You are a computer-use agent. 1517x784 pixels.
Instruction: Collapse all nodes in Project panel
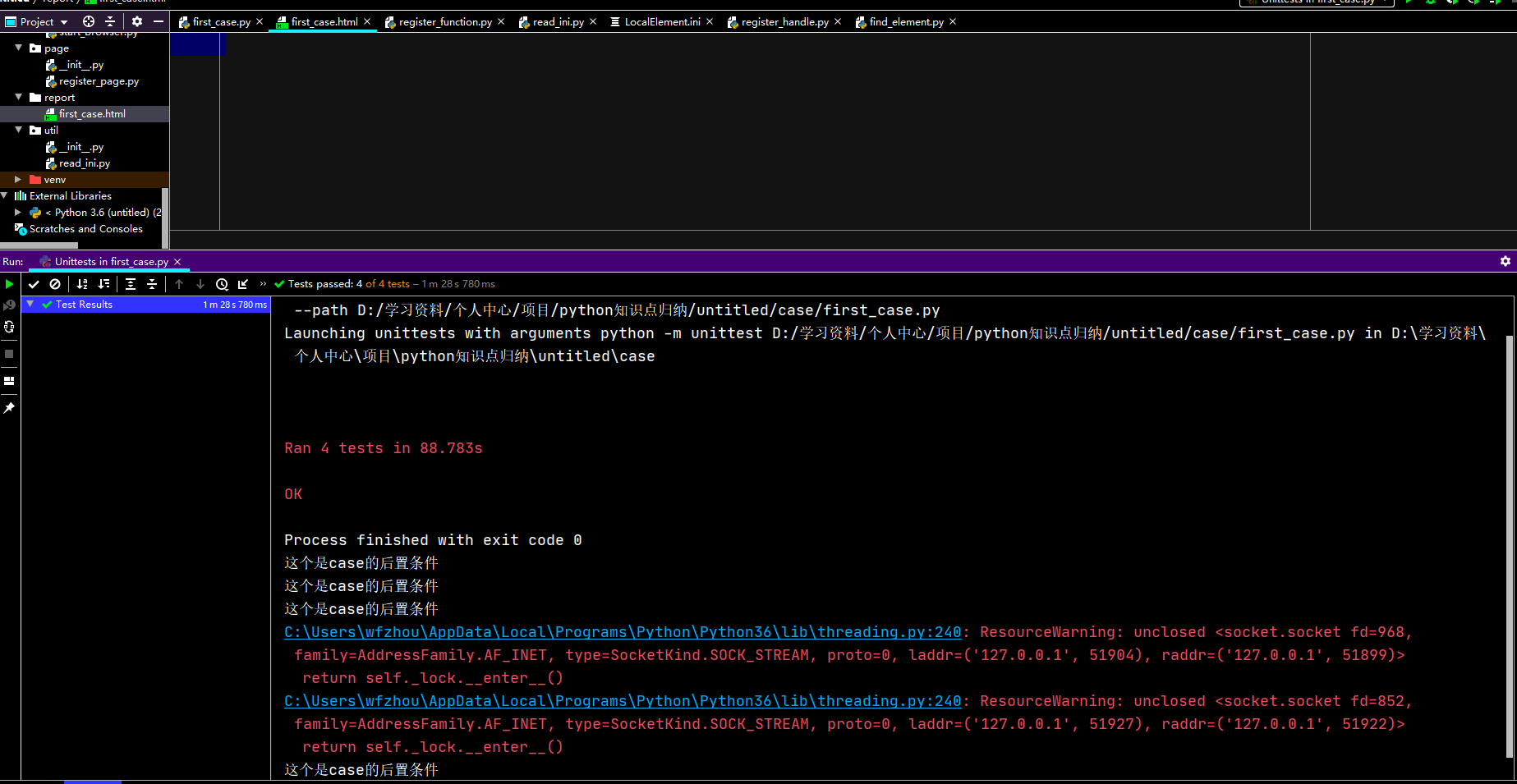click(x=110, y=21)
